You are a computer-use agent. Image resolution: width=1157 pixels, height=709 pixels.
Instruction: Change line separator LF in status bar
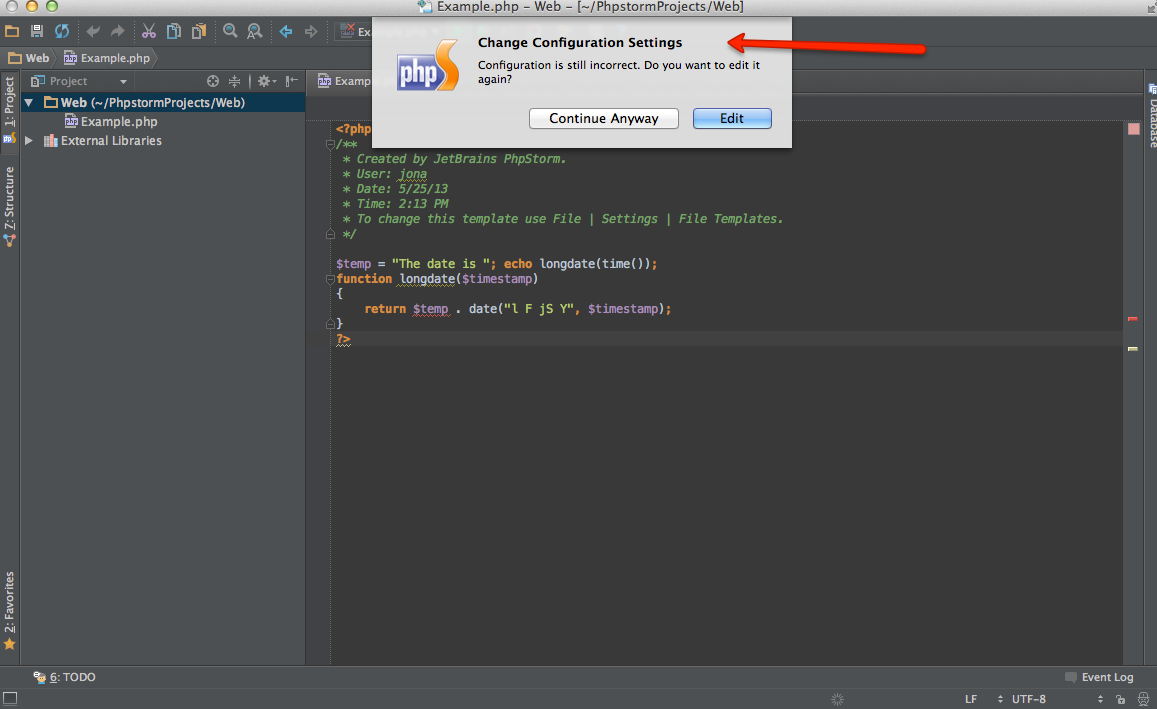coord(984,699)
